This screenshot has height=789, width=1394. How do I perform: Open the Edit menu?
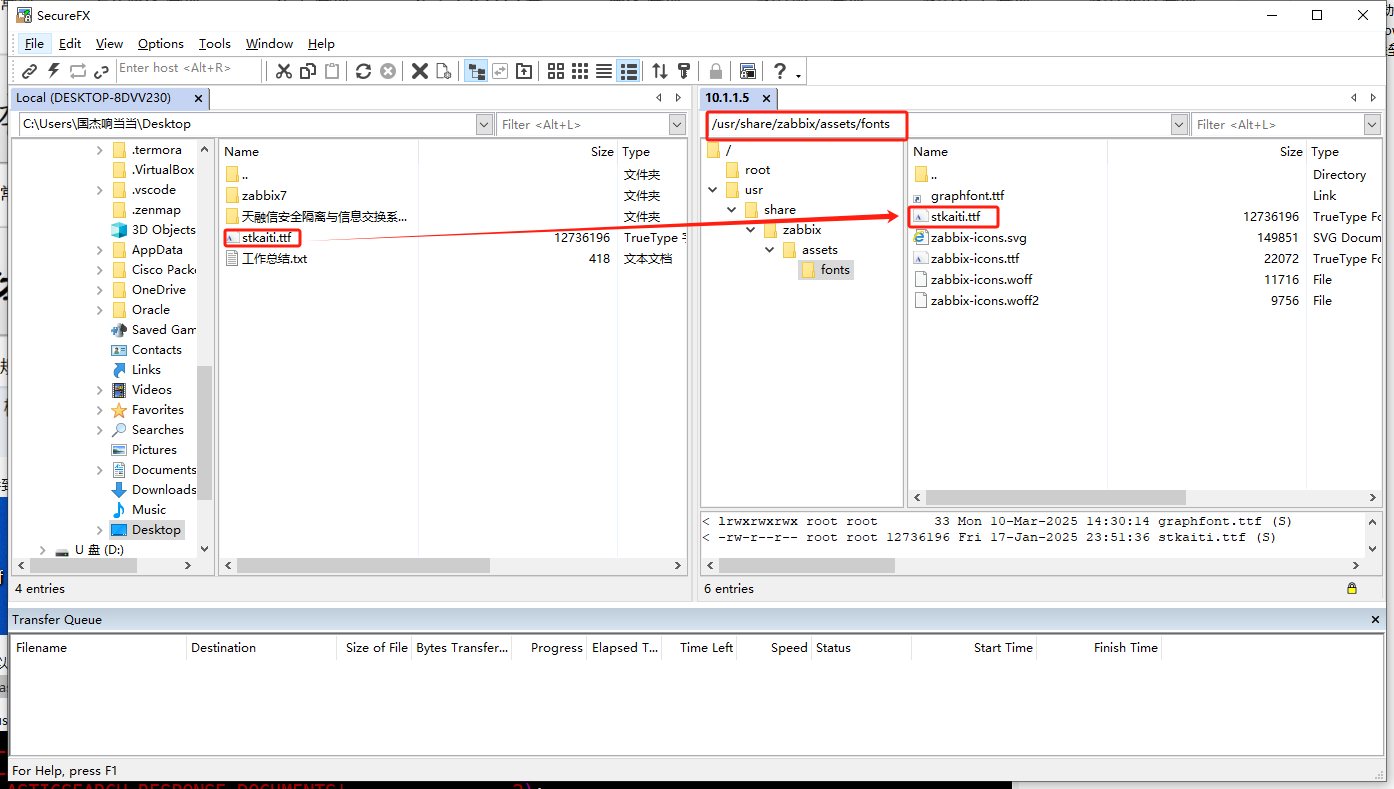(70, 44)
